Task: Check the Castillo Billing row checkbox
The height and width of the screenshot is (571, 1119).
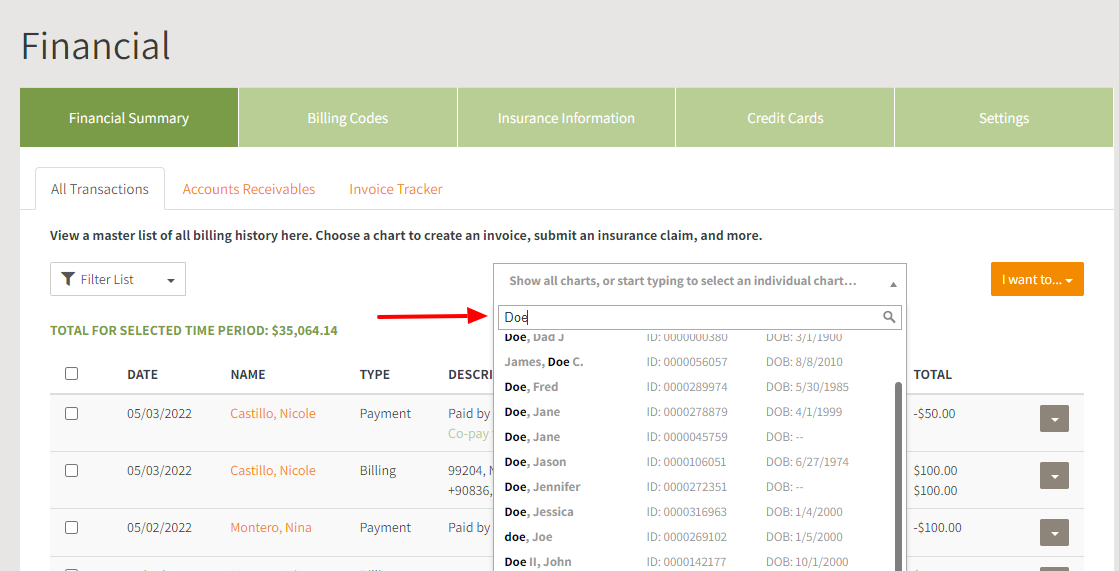Action: [71, 471]
